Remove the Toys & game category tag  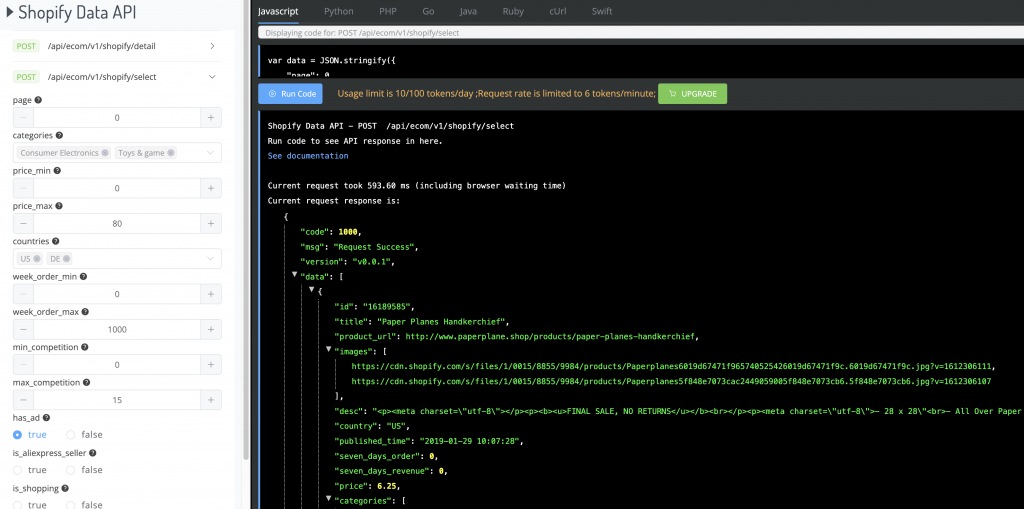171,153
